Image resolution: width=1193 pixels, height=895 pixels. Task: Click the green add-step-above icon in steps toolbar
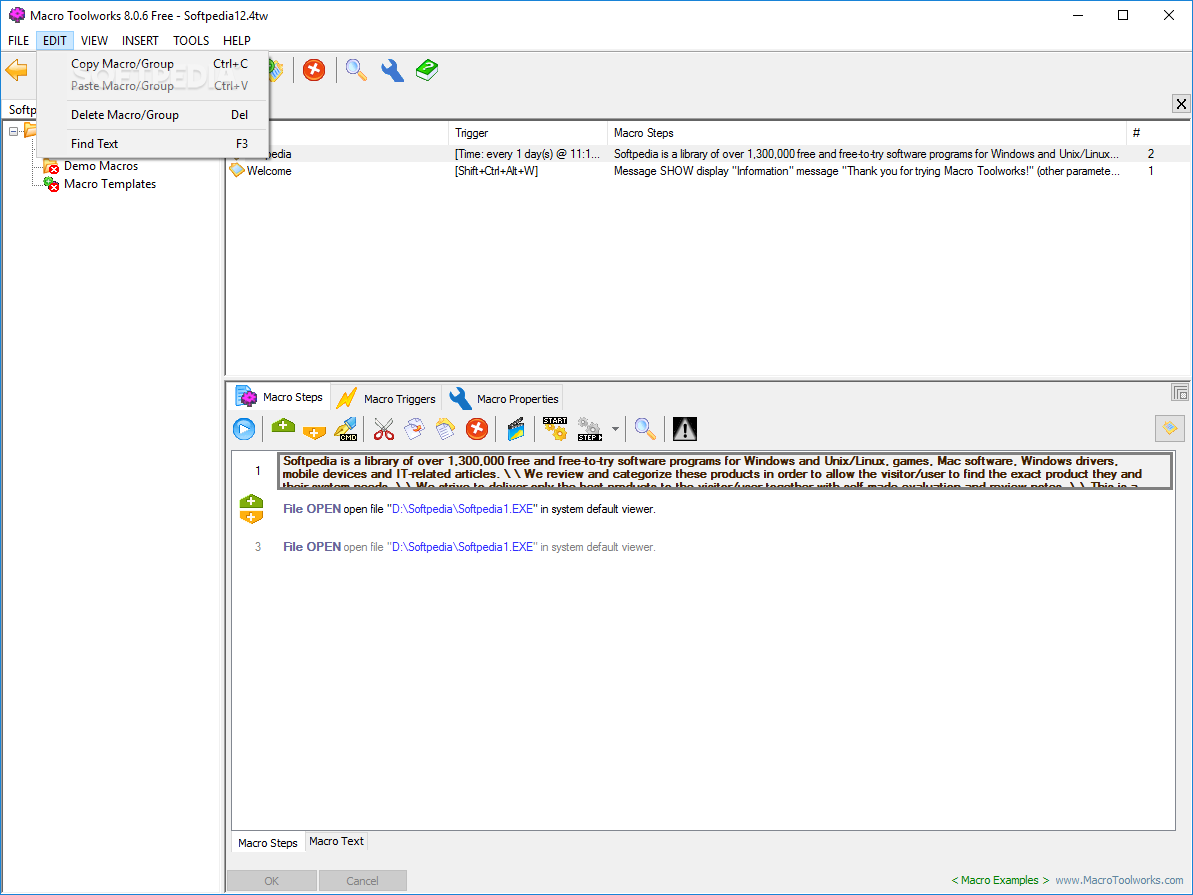pos(283,426)
